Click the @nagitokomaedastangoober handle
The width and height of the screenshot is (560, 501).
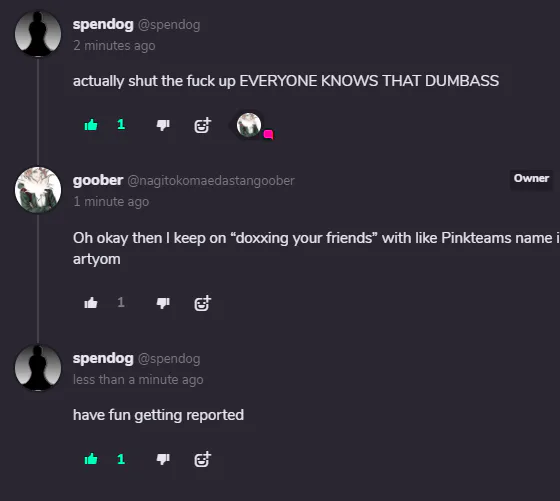point(211,181)
